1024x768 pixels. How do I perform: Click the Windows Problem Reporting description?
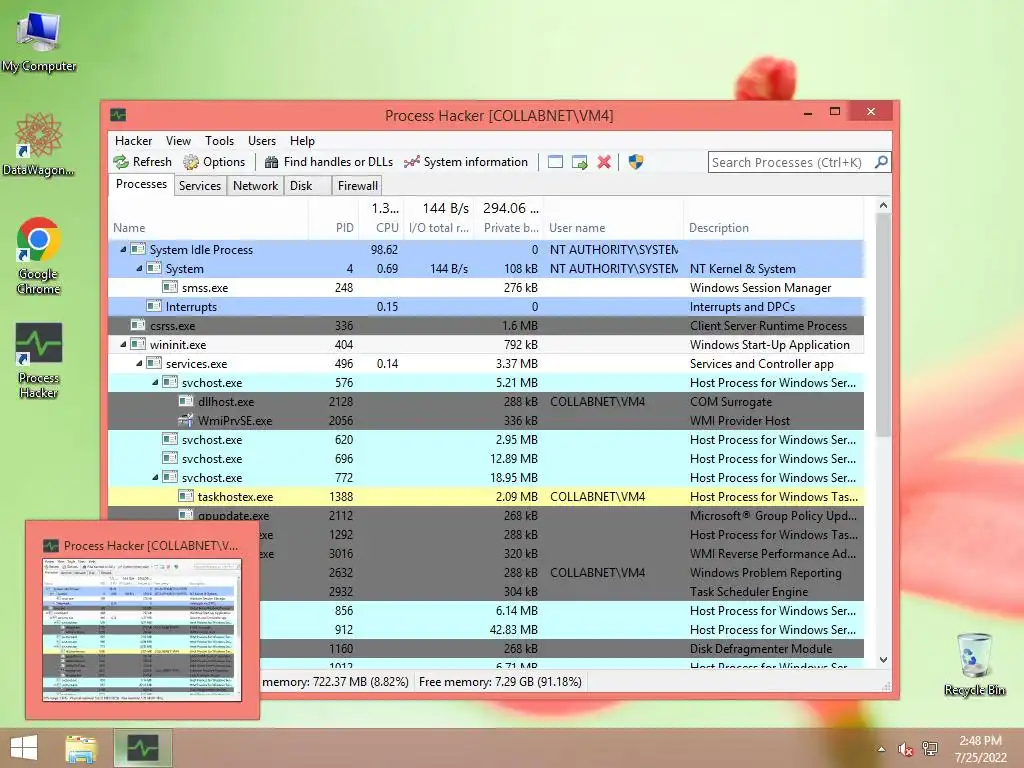click(765, 572)
